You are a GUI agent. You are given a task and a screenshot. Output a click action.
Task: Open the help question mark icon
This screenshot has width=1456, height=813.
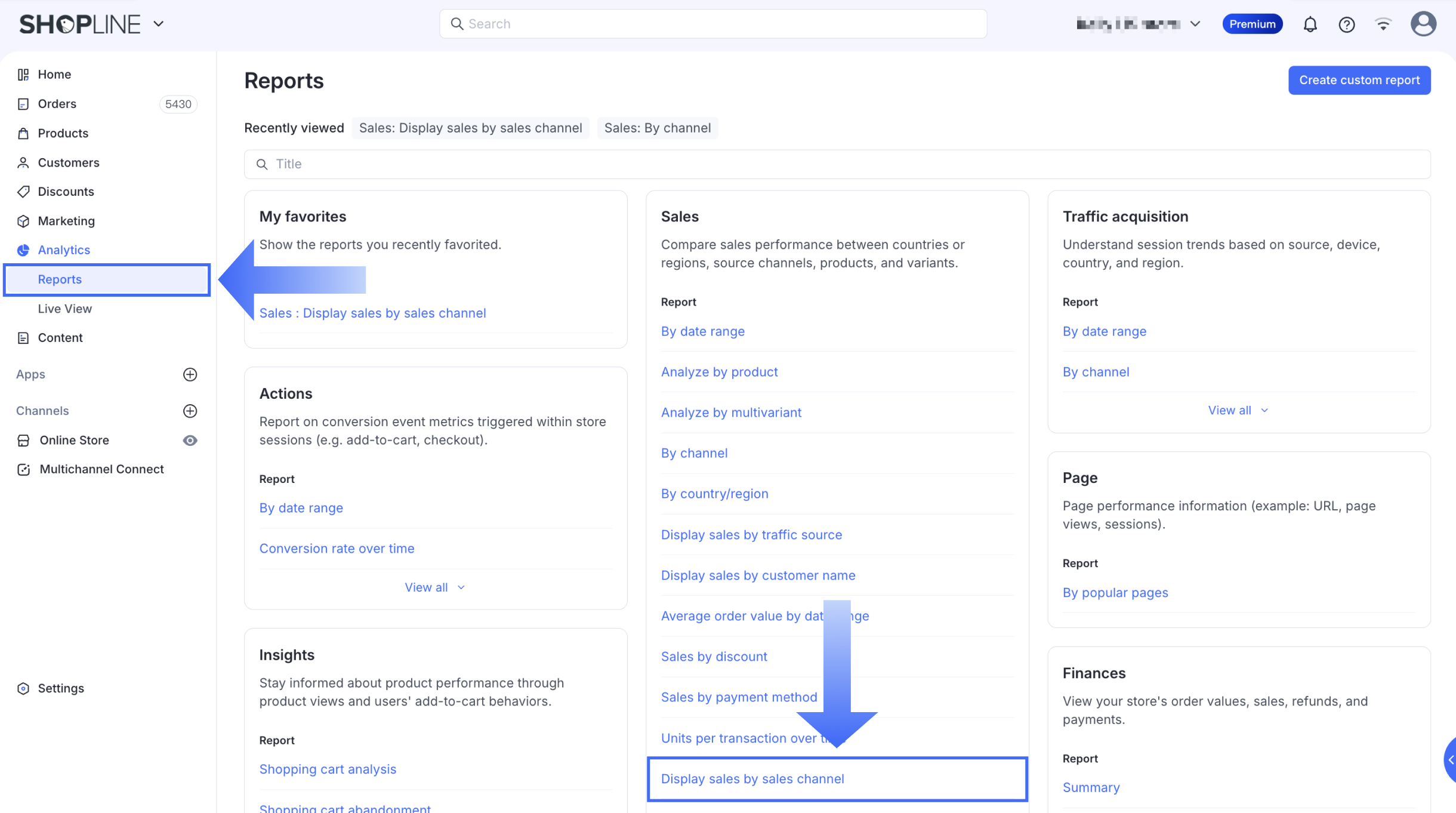coord(1346,24)
